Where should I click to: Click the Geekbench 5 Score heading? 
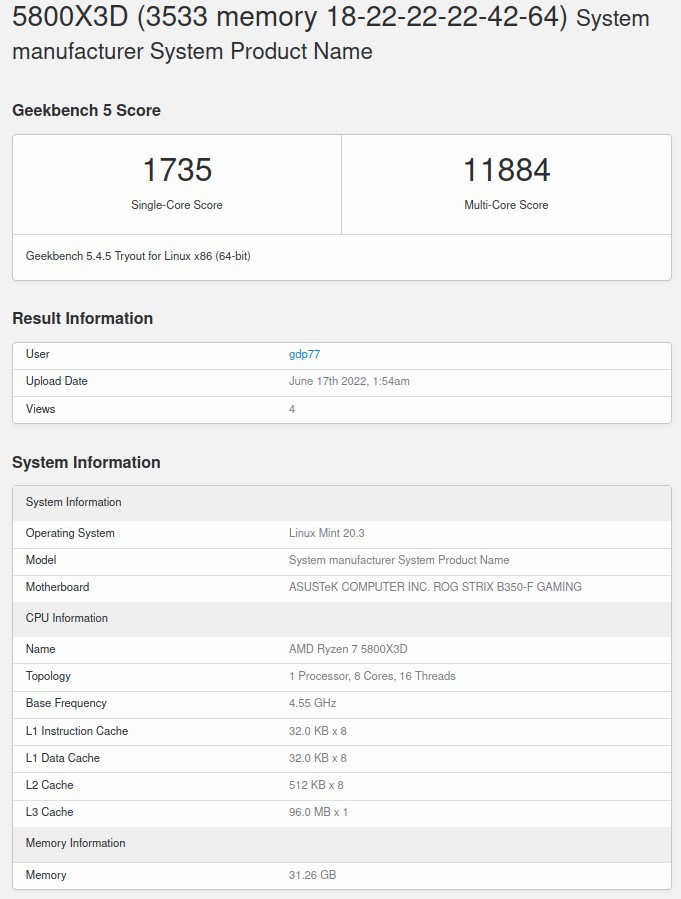(x=86, y=110)
